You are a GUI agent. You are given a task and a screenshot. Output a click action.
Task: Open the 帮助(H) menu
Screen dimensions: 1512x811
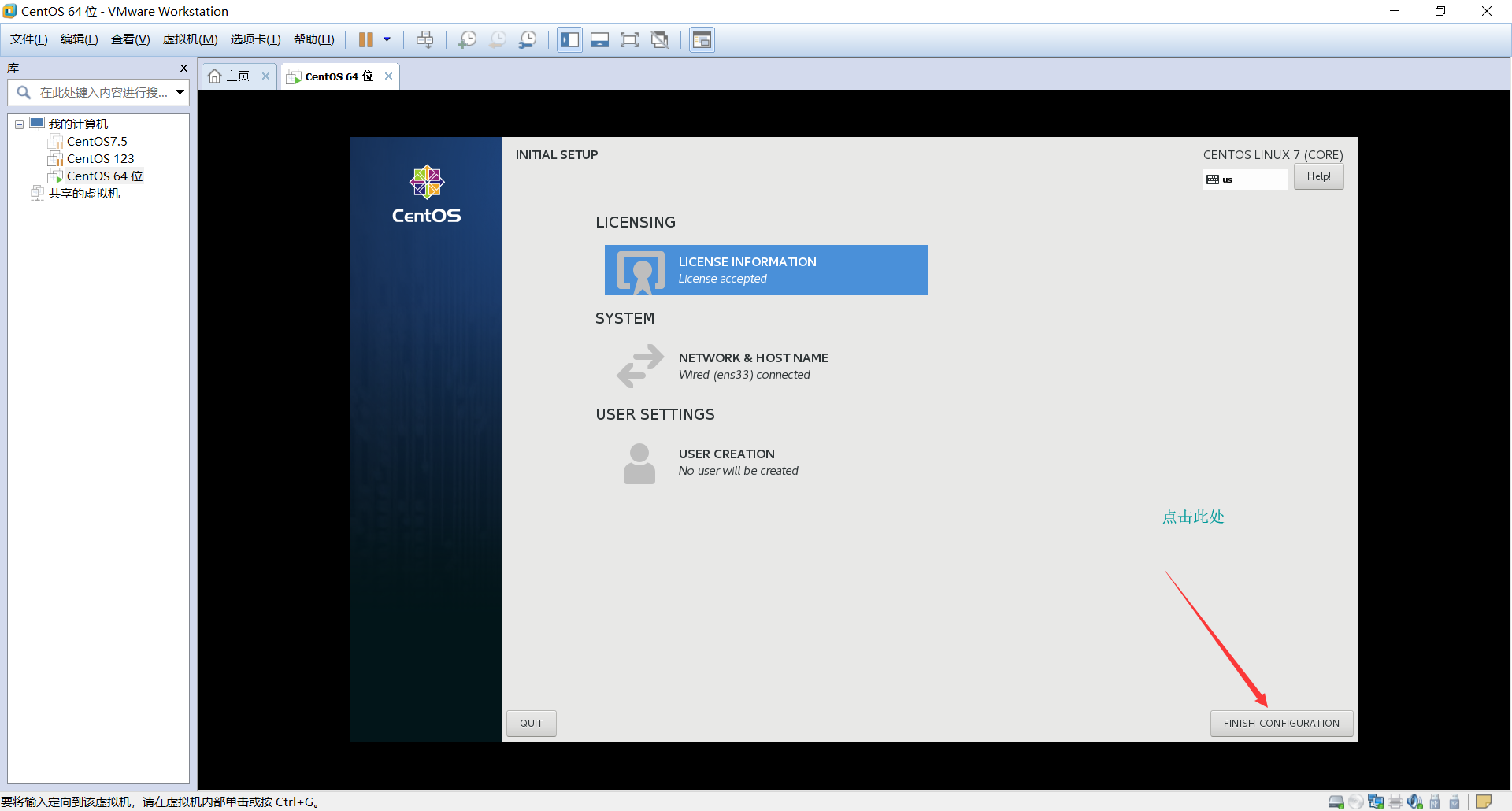tap(313, 39)
